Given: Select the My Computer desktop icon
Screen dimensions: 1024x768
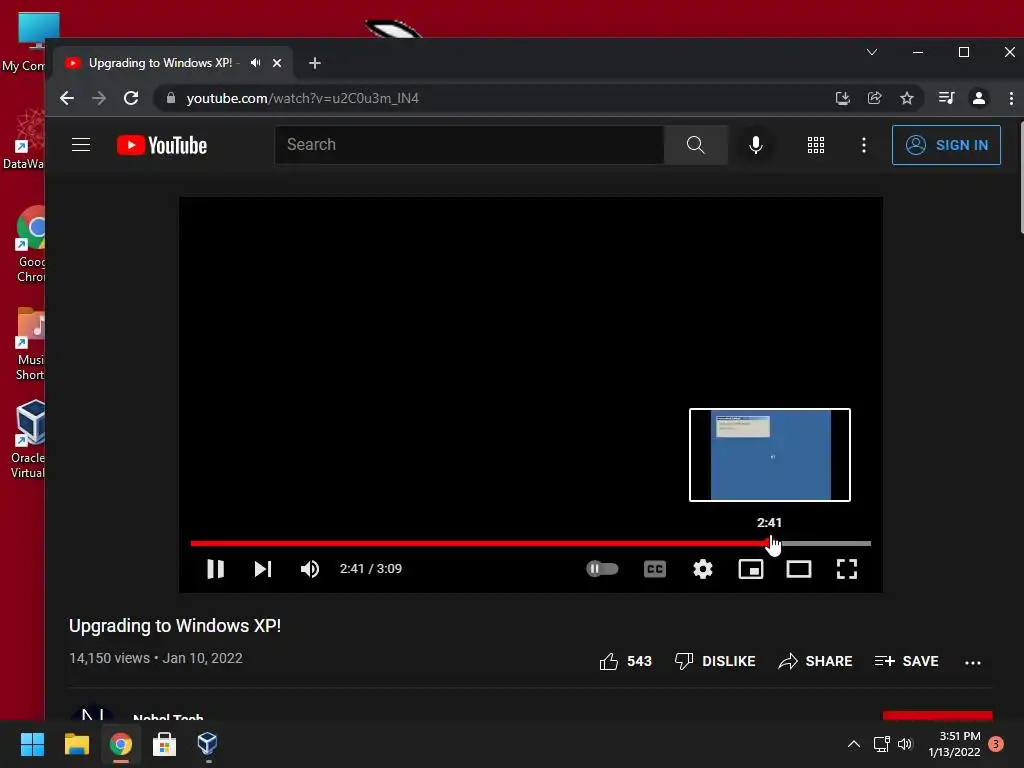Looking at the screenshot, I should 25,41.
